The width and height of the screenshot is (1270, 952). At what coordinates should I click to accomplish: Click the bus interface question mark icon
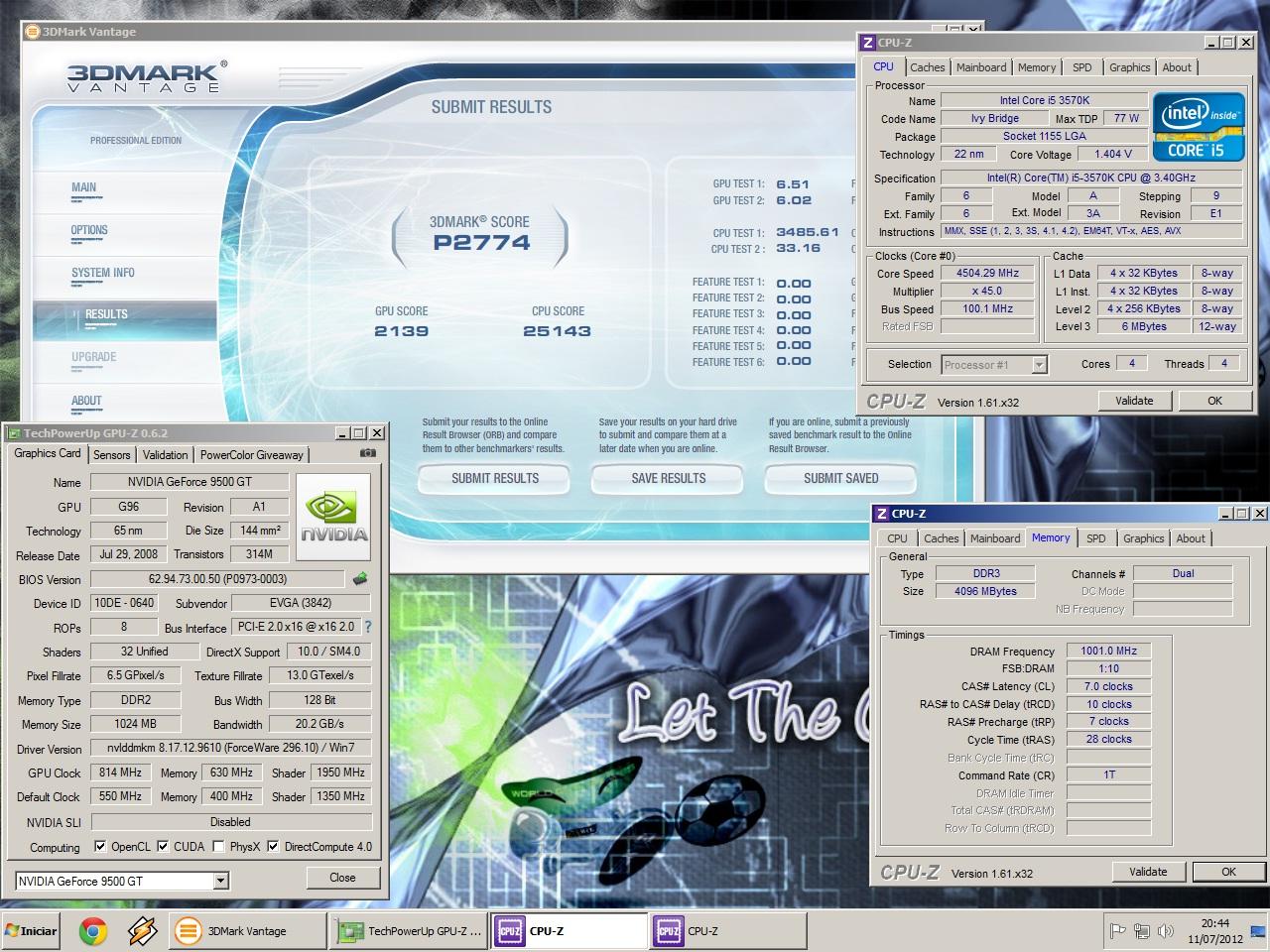[368, 627]
